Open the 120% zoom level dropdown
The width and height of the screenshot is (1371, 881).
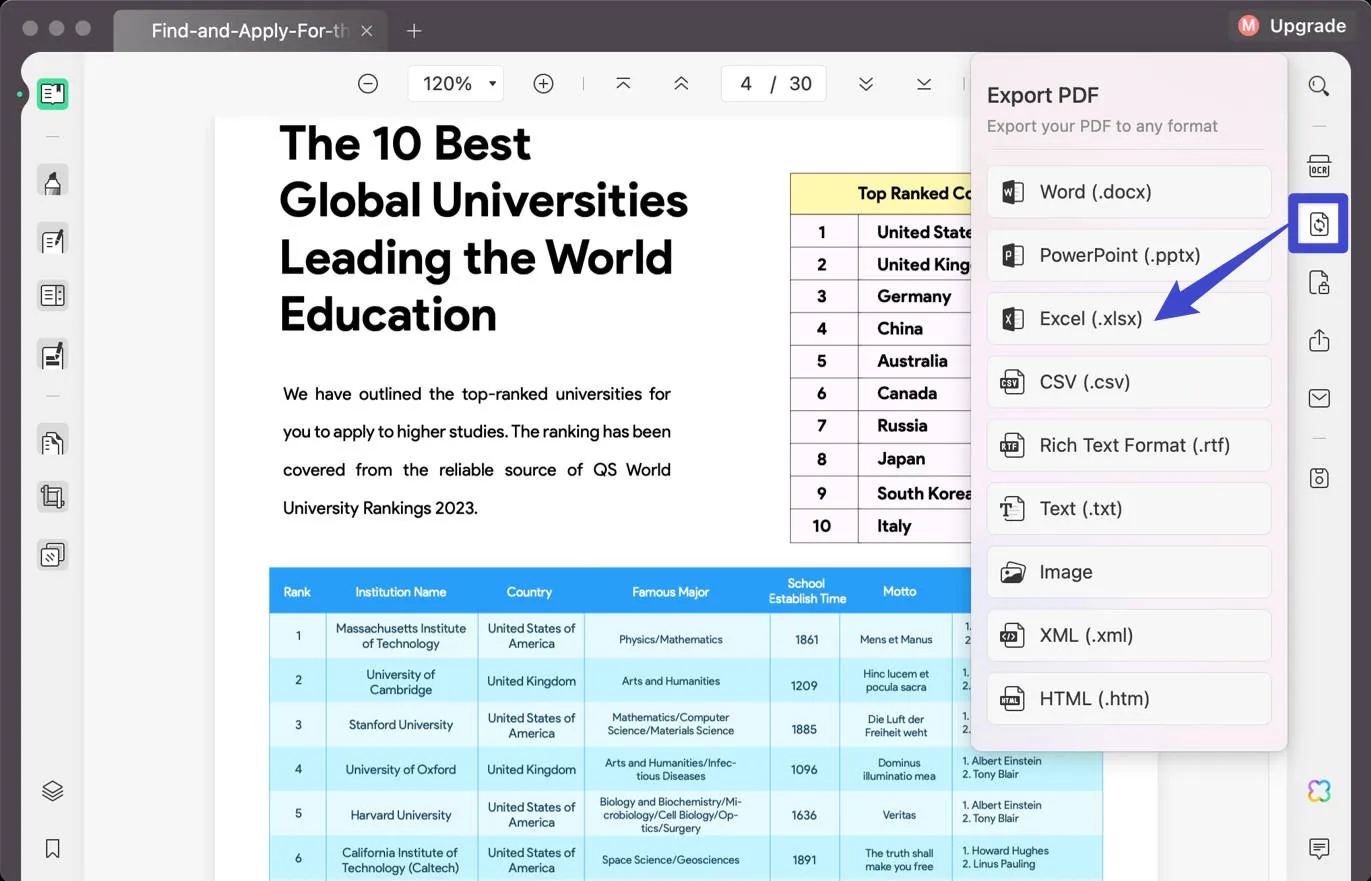(456, 84)
